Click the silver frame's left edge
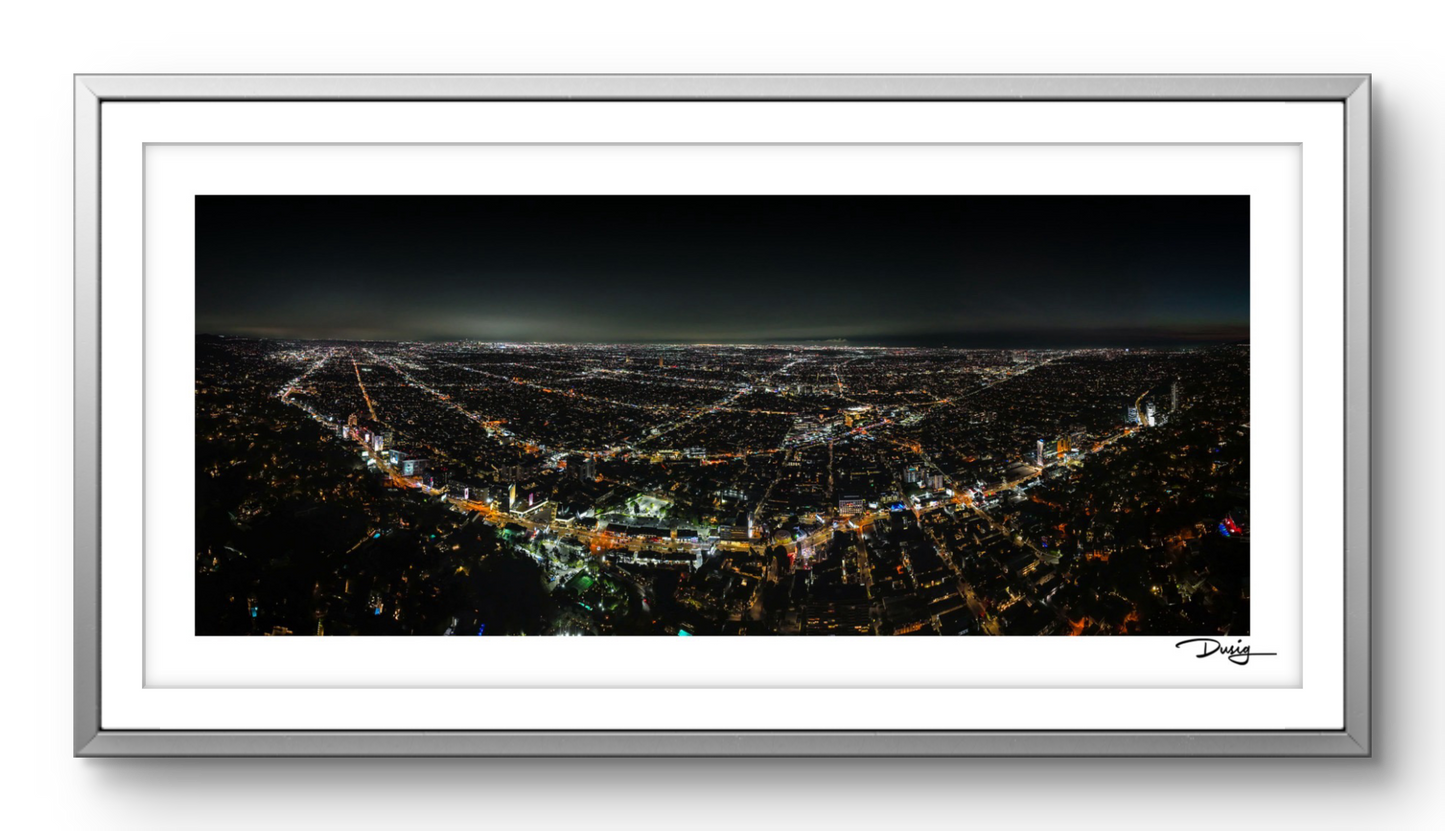This screenshot has height=831, width=1445. coord(86,415)
